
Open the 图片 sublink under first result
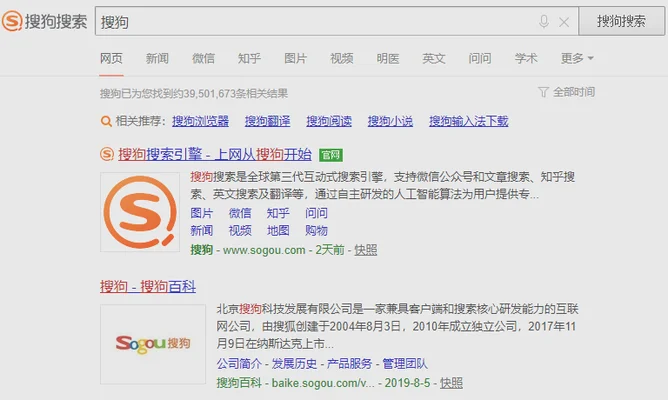point(202,213)
